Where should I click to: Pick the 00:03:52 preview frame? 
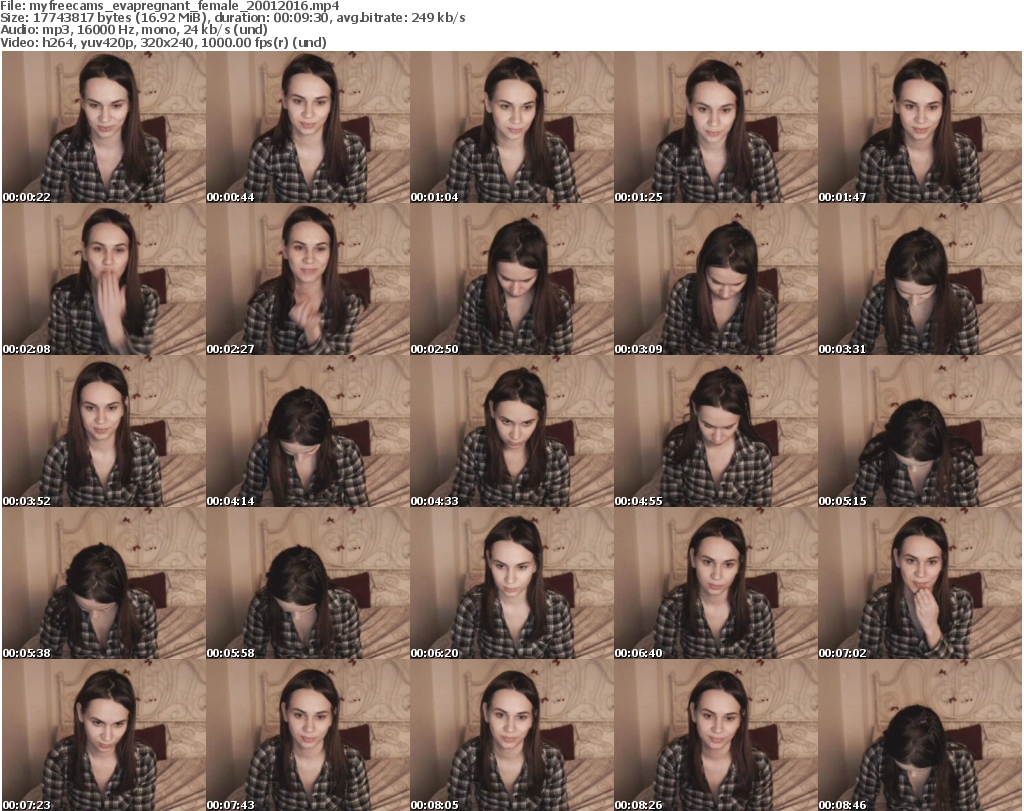click(104, 431)
